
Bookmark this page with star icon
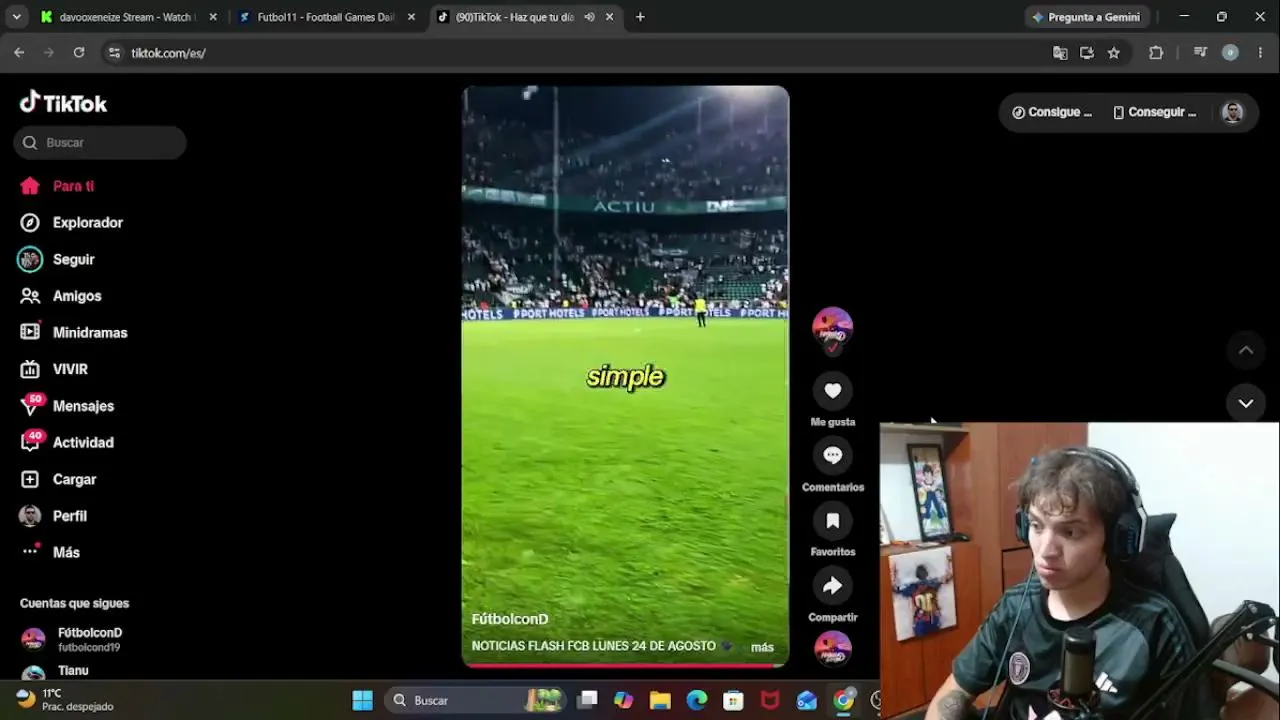pos(1113,53)
